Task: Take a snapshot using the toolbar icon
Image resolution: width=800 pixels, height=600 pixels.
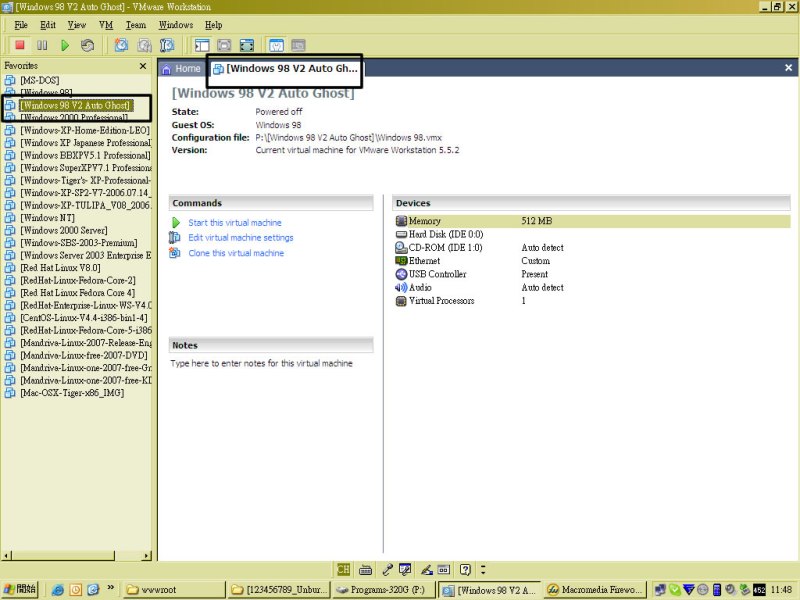Action: click(121, 45)
